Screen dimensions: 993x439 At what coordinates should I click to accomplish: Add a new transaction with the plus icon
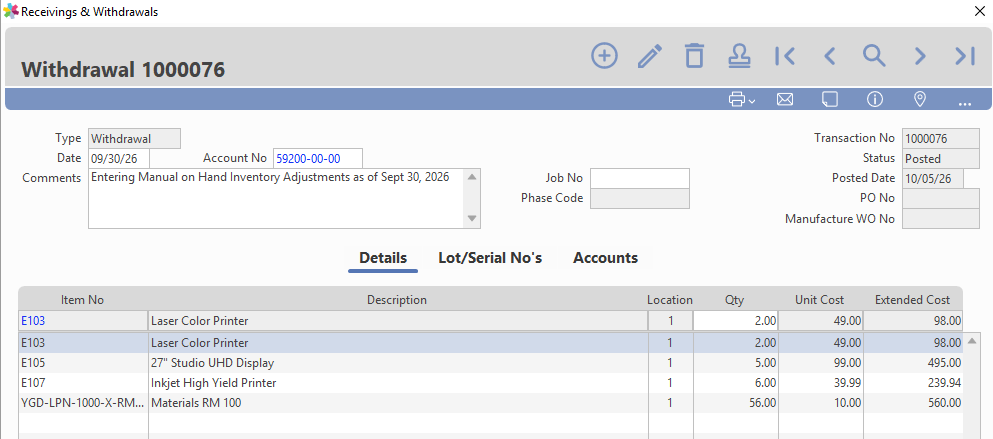click(604, 56)
